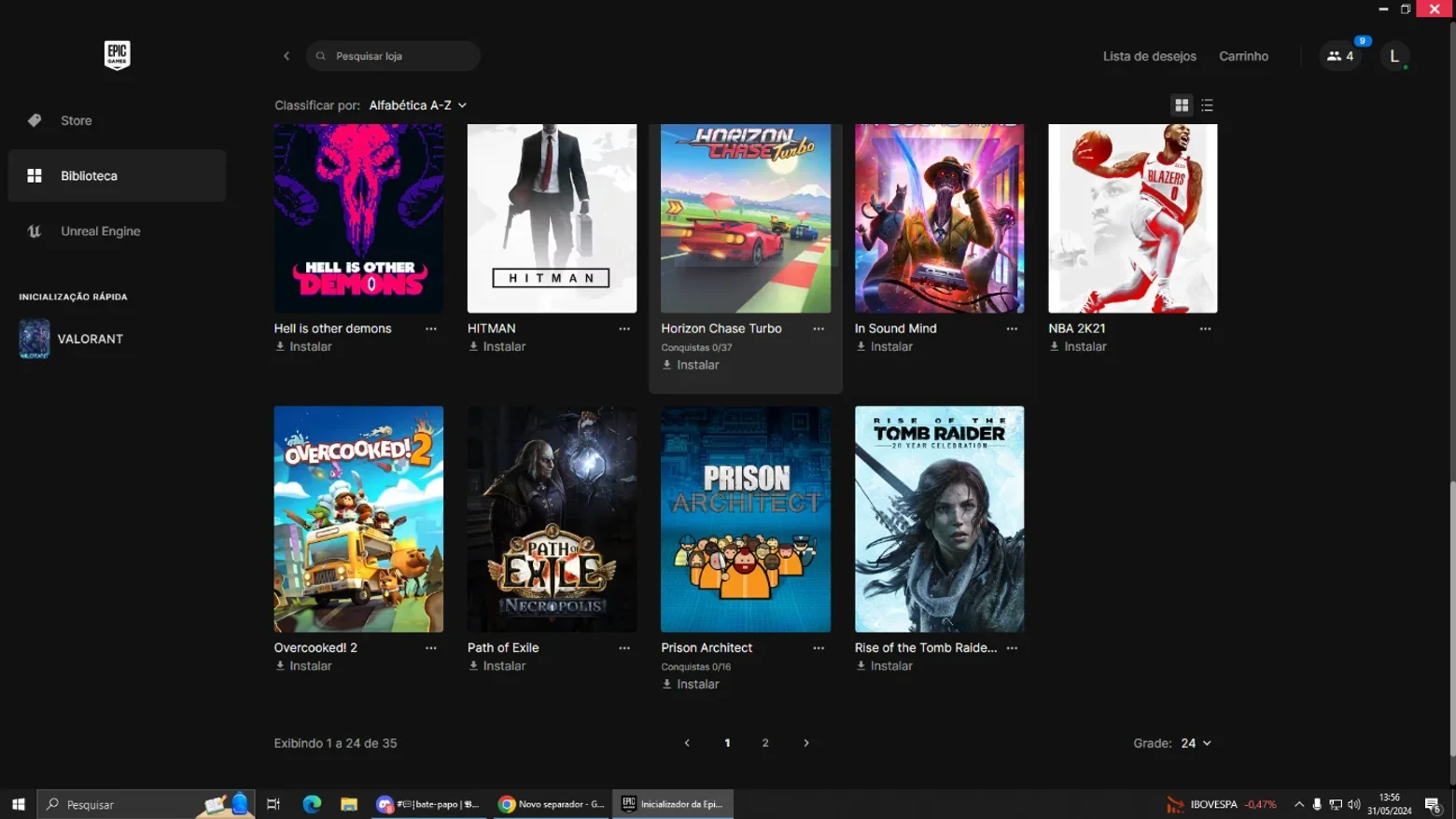Open options menu for HITMAN

[x=624, y=328]
